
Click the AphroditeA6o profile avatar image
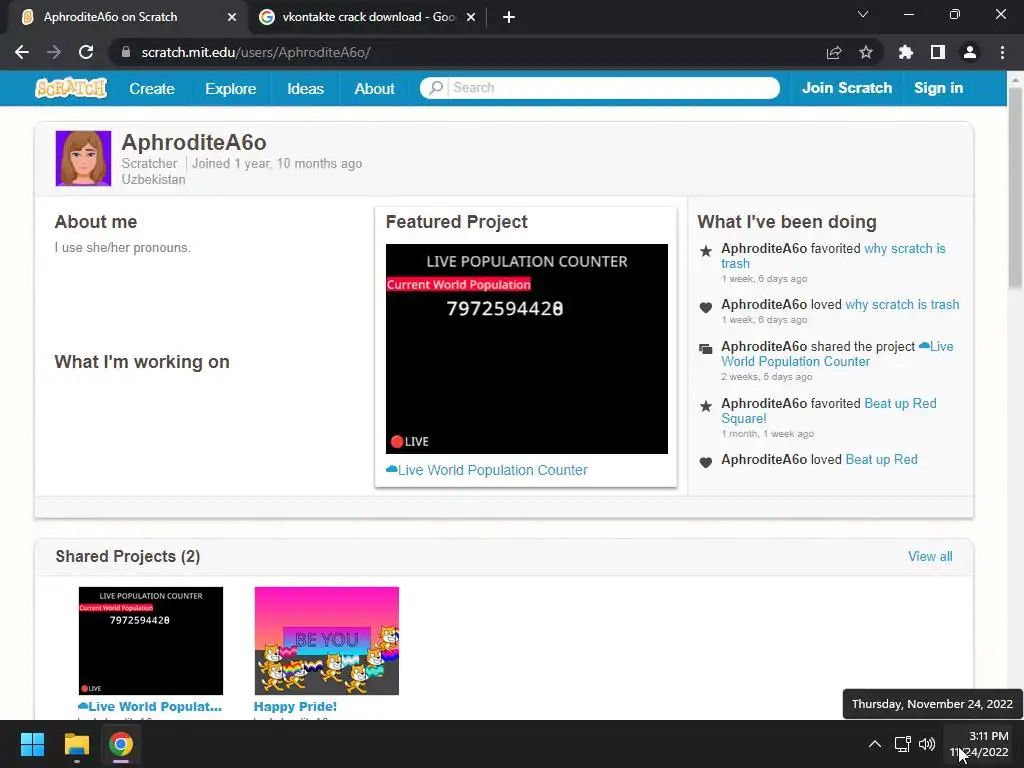tap(84, 158)
